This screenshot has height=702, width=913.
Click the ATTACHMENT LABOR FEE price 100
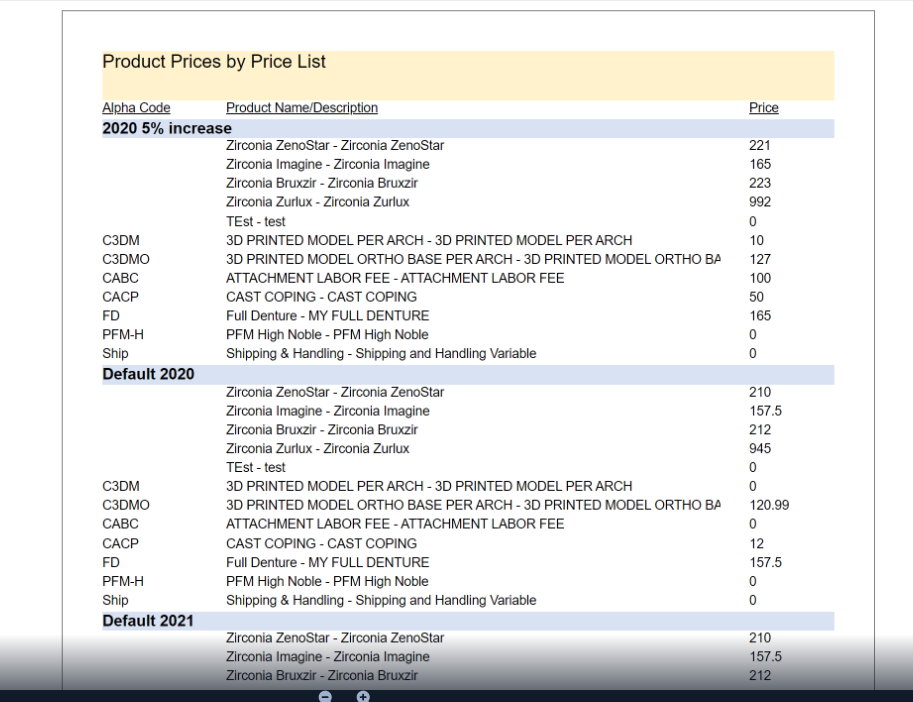pyautogui.click(x=760, y=278)
